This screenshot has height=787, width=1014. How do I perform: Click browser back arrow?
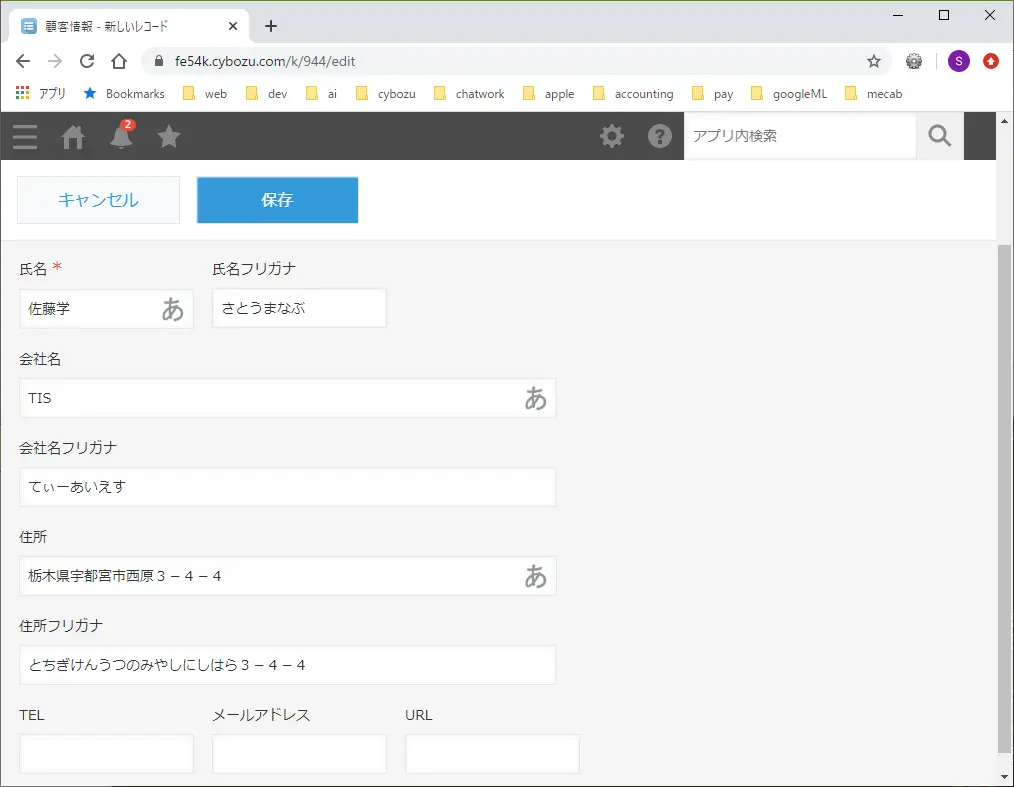tap(23, 61)
